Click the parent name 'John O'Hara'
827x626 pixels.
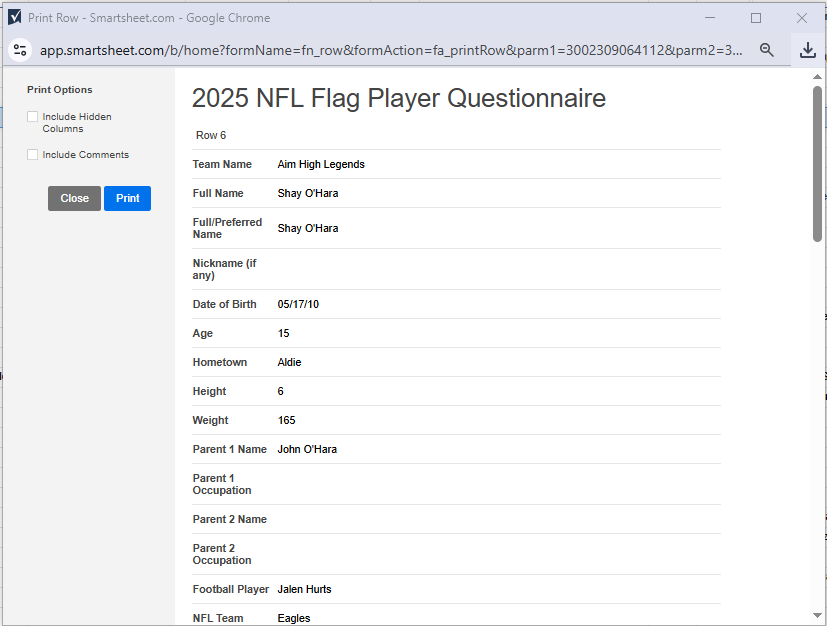(307, 449)
